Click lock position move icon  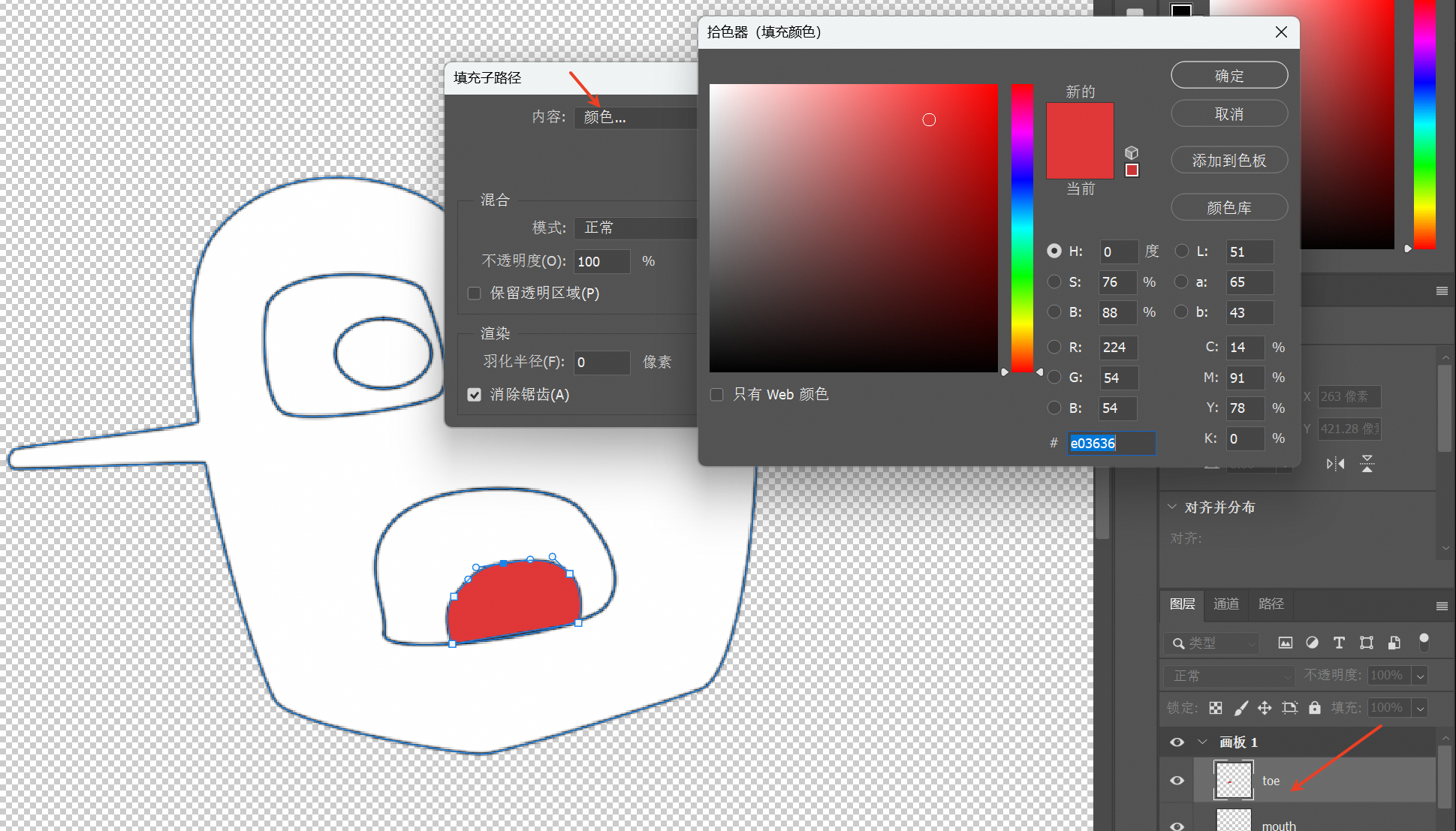click(1265, 708)
